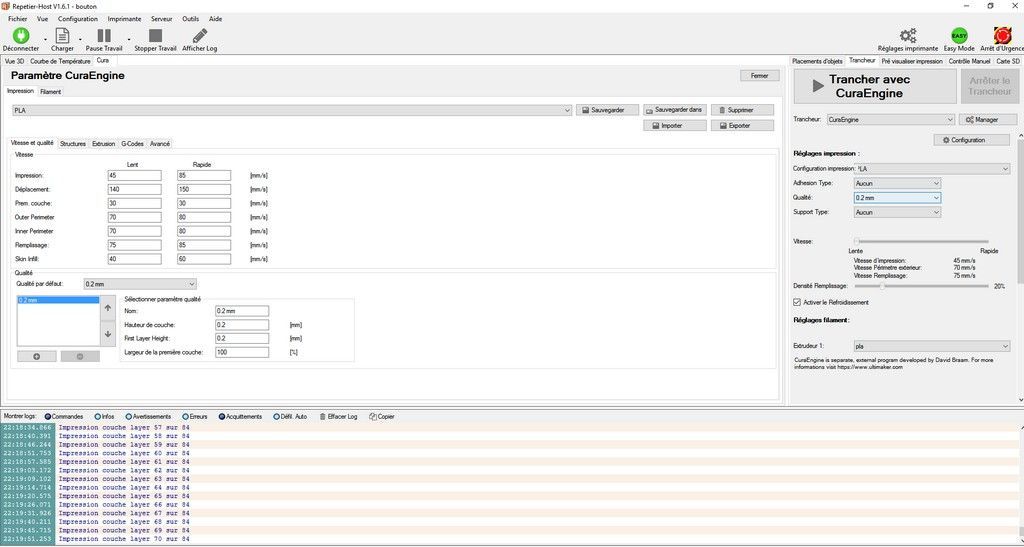Click the Copier log icon
This screenshot has height=547, width=1024.
(372, 416)
